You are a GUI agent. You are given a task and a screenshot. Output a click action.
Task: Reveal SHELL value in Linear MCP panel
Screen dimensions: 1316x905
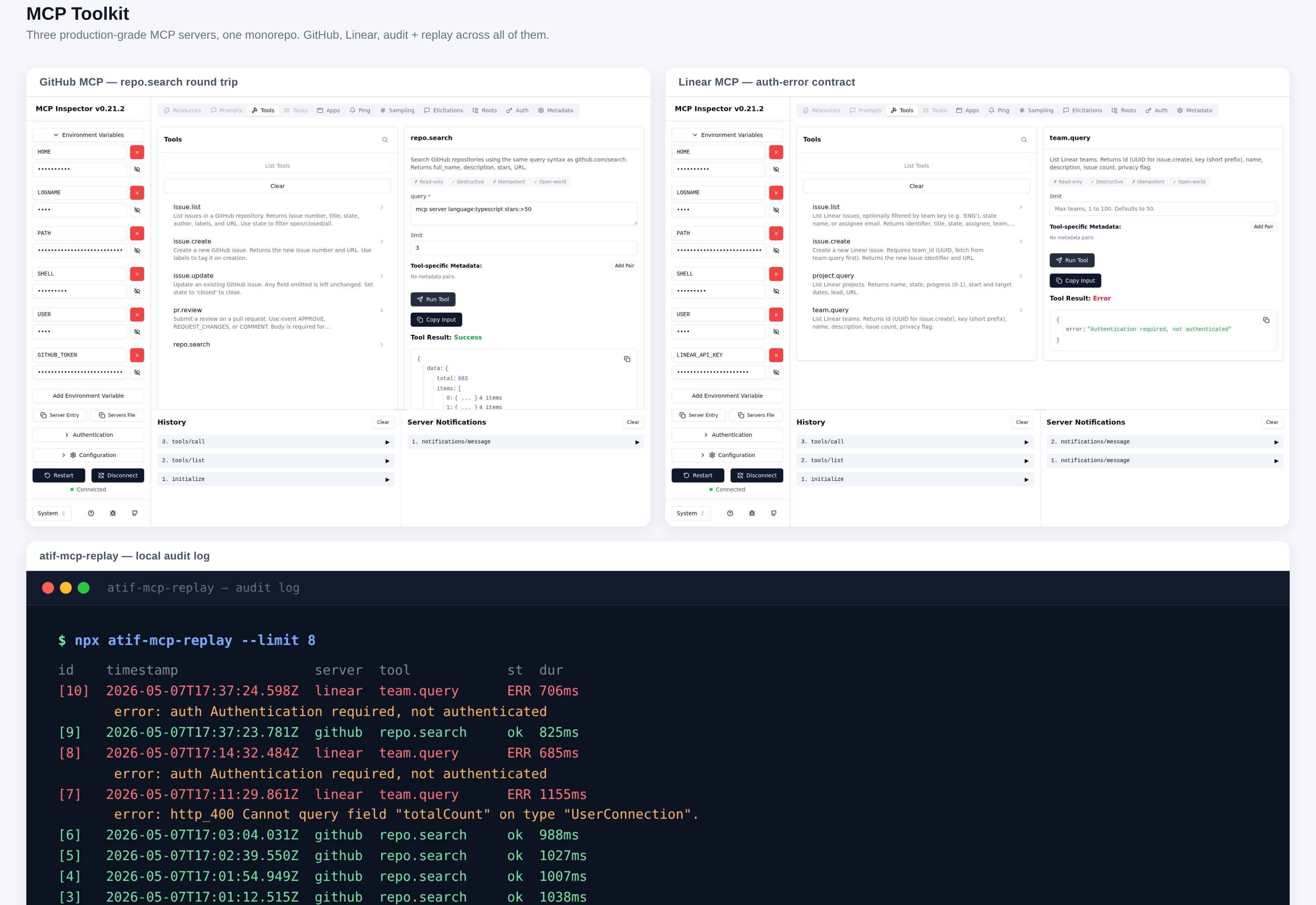tap(776, 291)
